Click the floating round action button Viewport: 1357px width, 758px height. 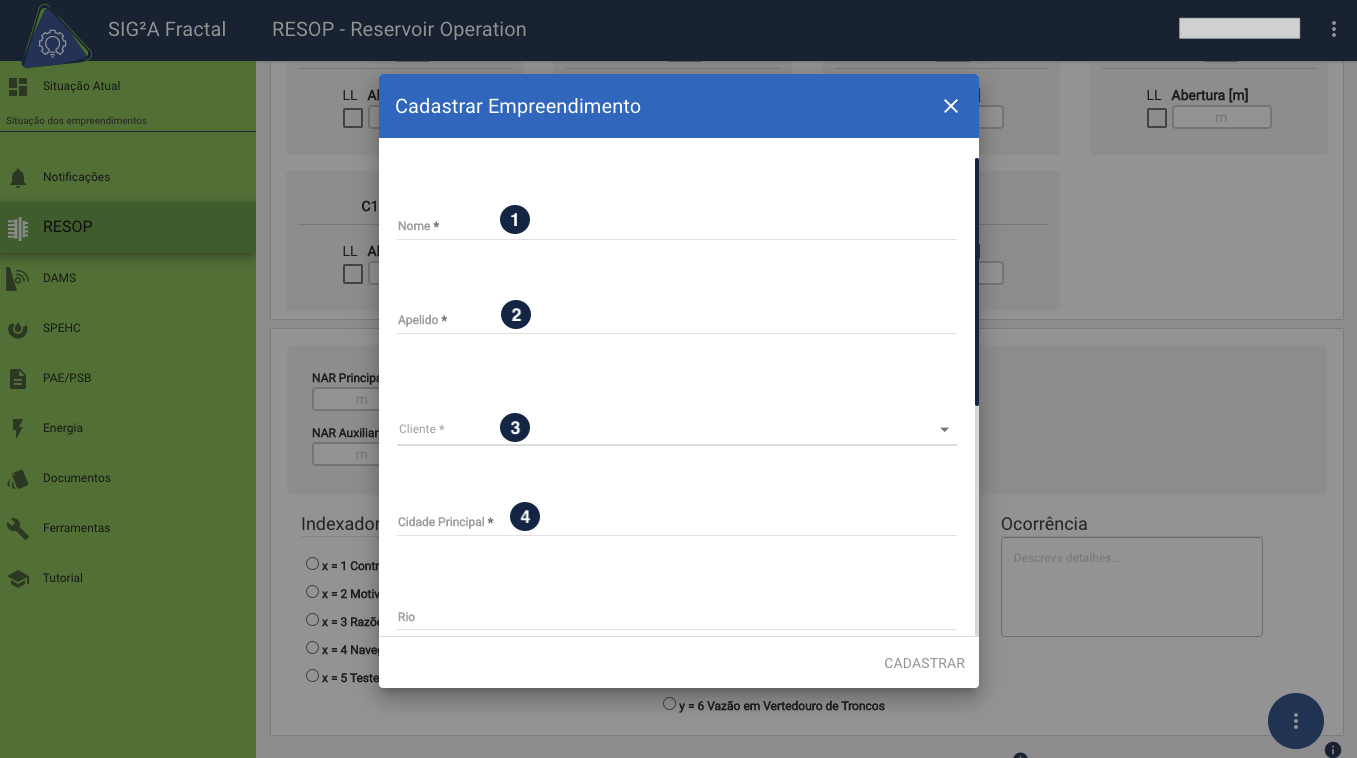1295,720
